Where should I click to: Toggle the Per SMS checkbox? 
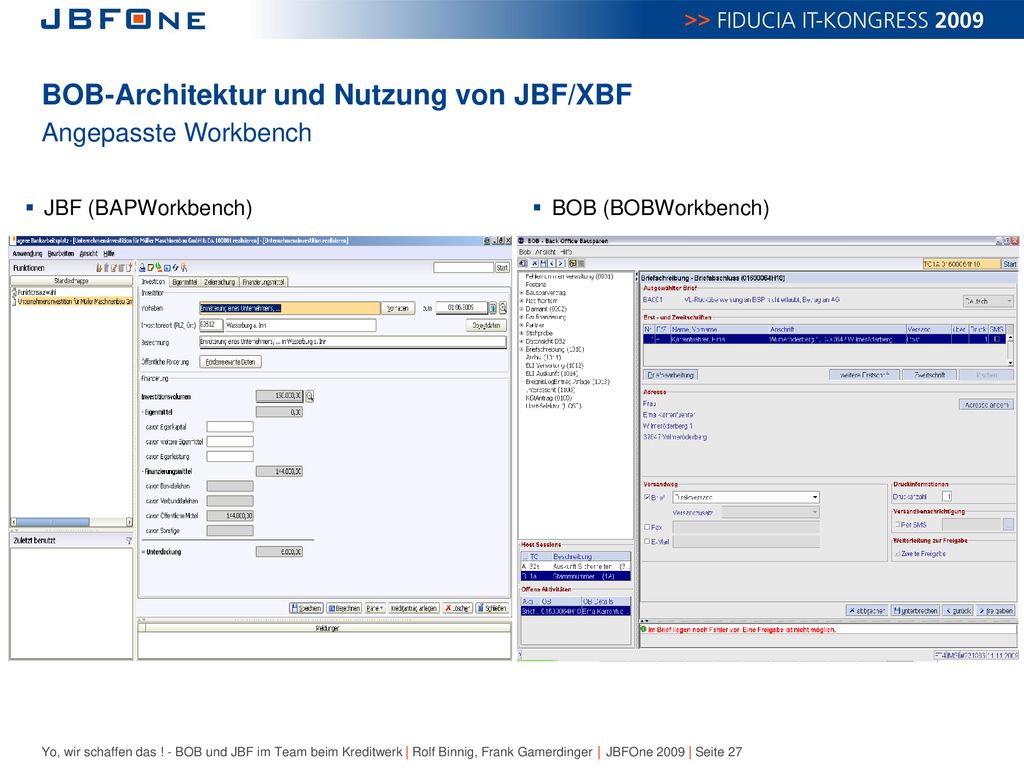point(897,524)
